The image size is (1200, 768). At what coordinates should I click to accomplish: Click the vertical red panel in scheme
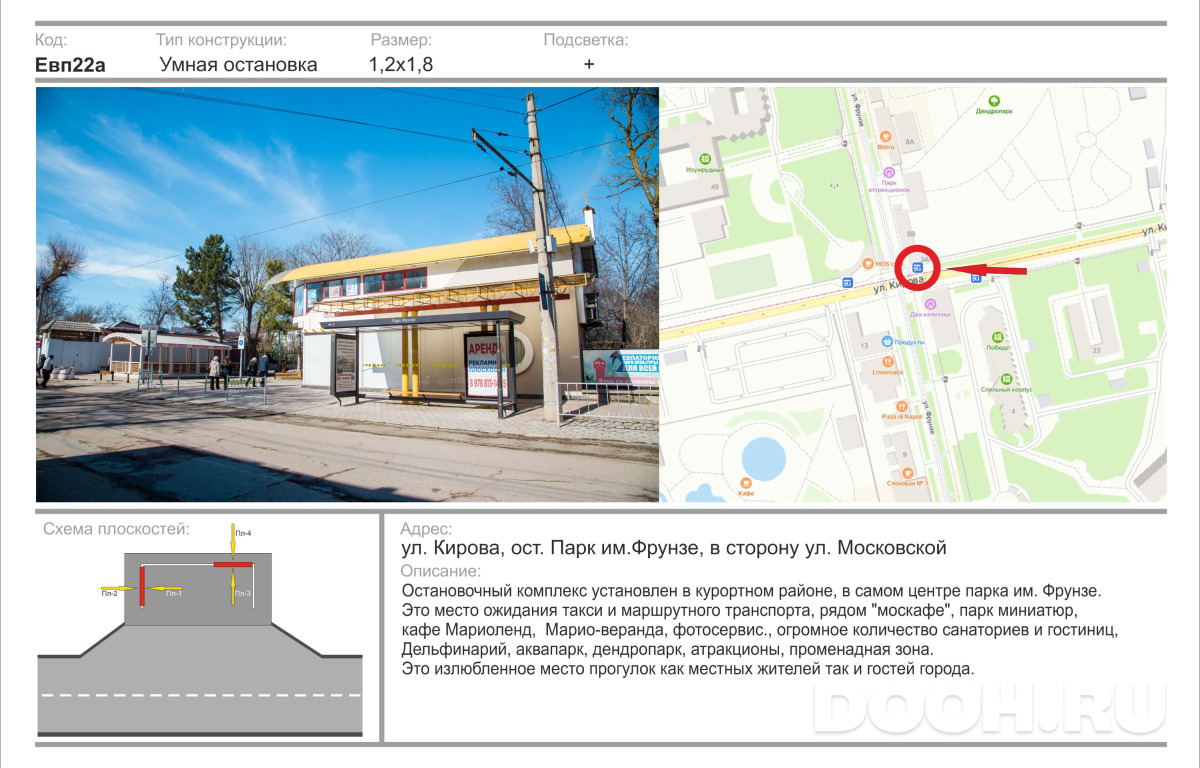click(x=142, y=585)
